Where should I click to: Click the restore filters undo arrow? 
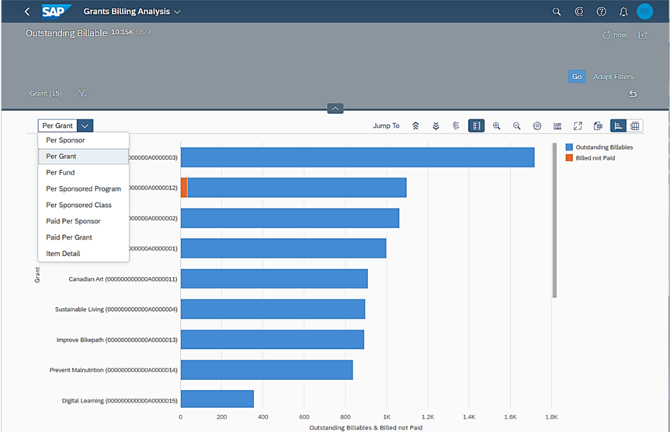click(x=633, y=93)
